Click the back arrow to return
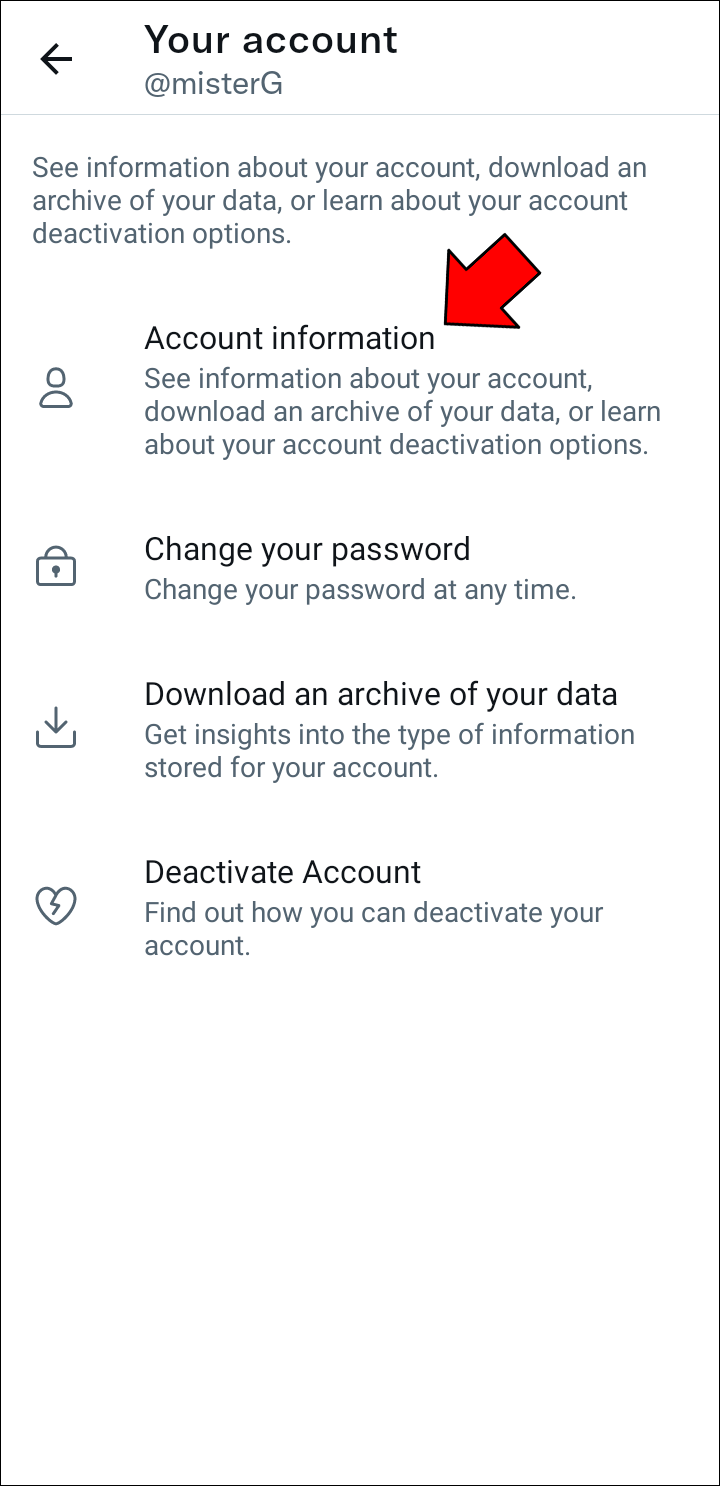 point(56,59)
